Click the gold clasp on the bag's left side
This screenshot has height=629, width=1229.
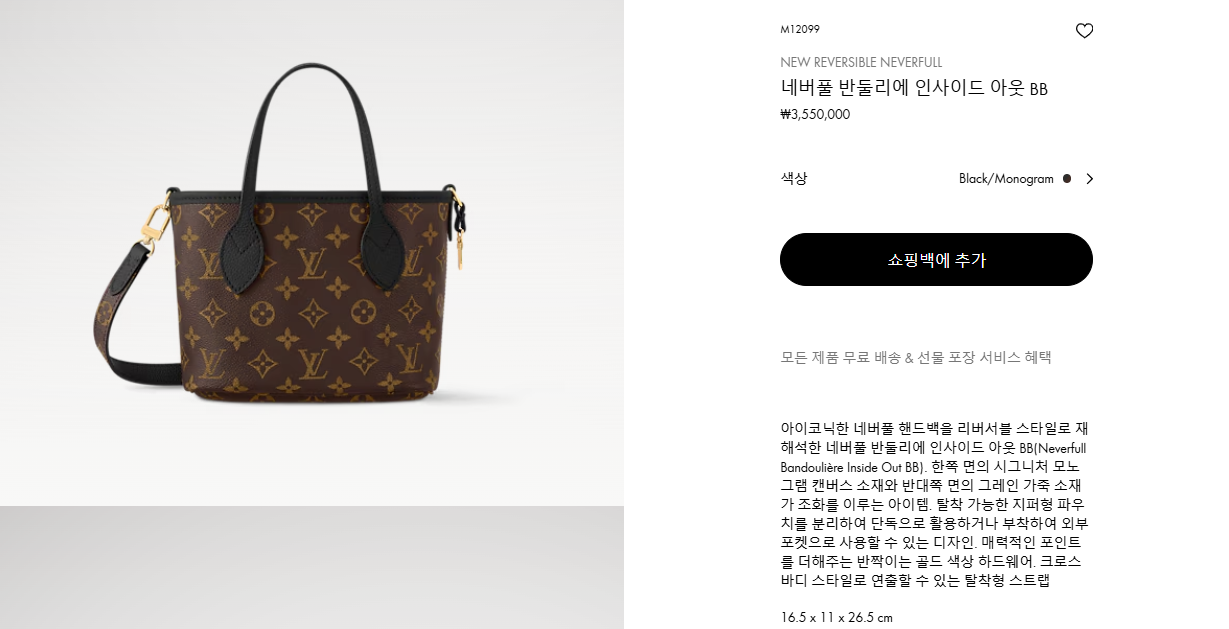154,222
